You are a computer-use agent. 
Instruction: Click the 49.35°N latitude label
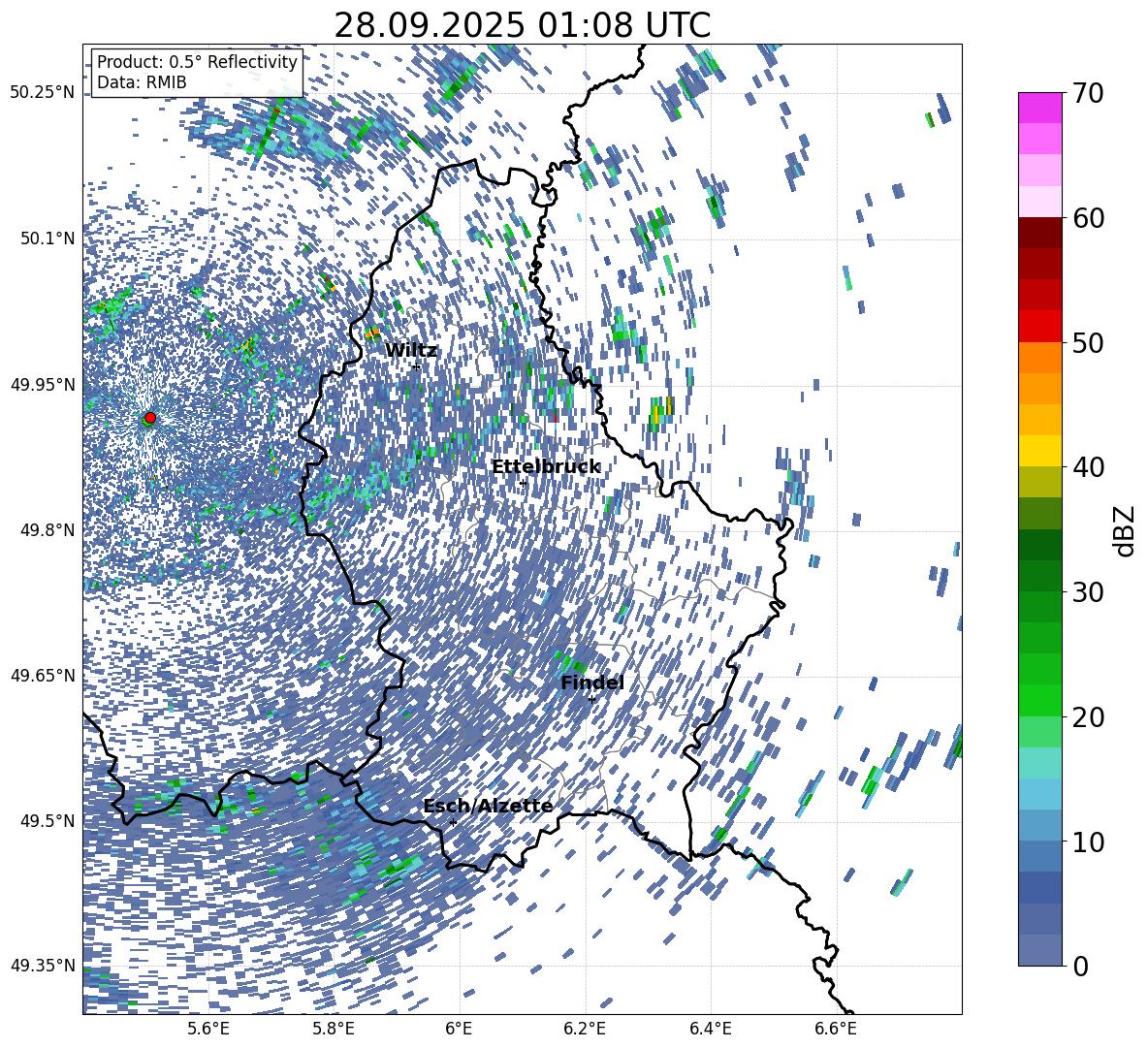[x=43, y=966]
